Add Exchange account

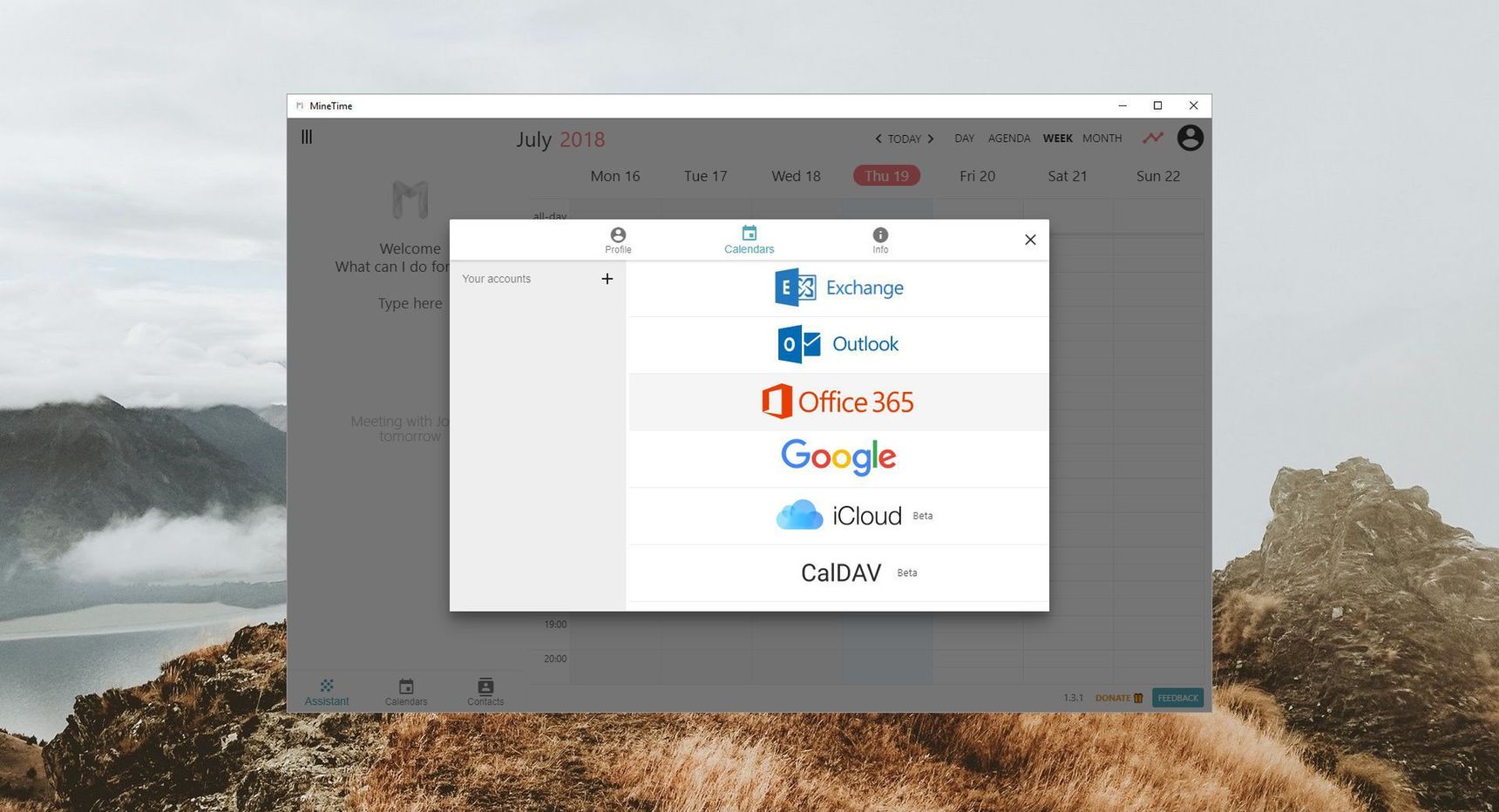838,288
